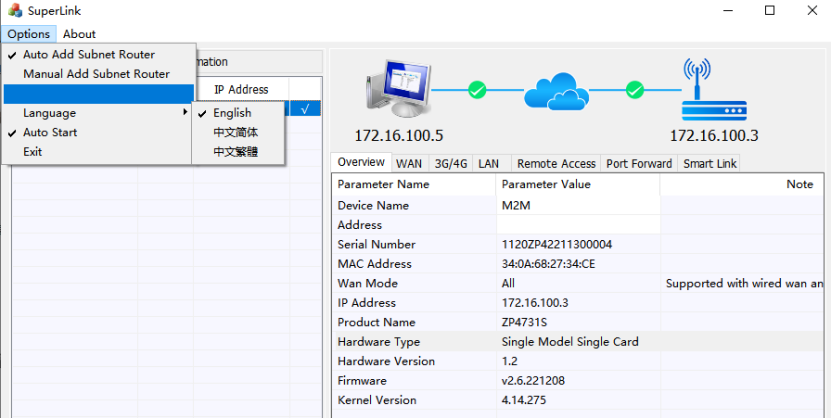Open the Port Forward tab
831x419 pixels.
point(640,163)
